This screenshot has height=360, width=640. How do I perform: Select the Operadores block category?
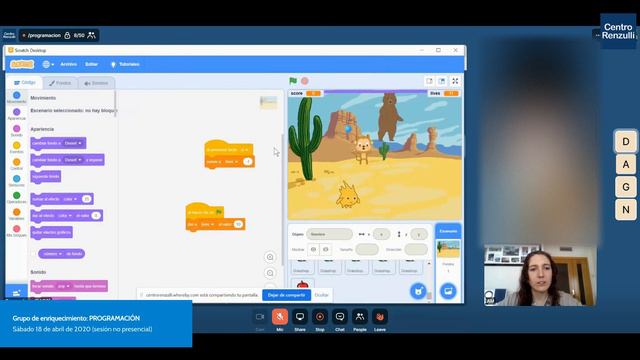click(16, 198)
